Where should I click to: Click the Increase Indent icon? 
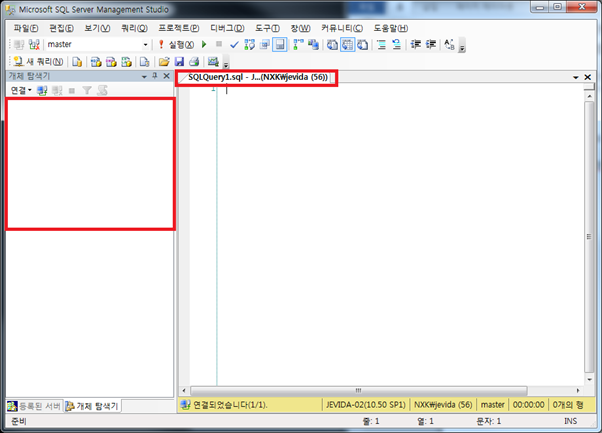point(431,45)
